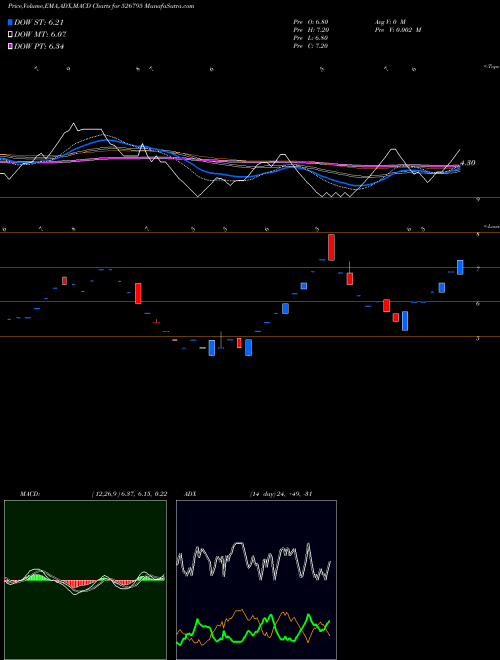Click the last blue candlestick near price 7
This screenshot has width=500, height=660.
coord(460,267)
